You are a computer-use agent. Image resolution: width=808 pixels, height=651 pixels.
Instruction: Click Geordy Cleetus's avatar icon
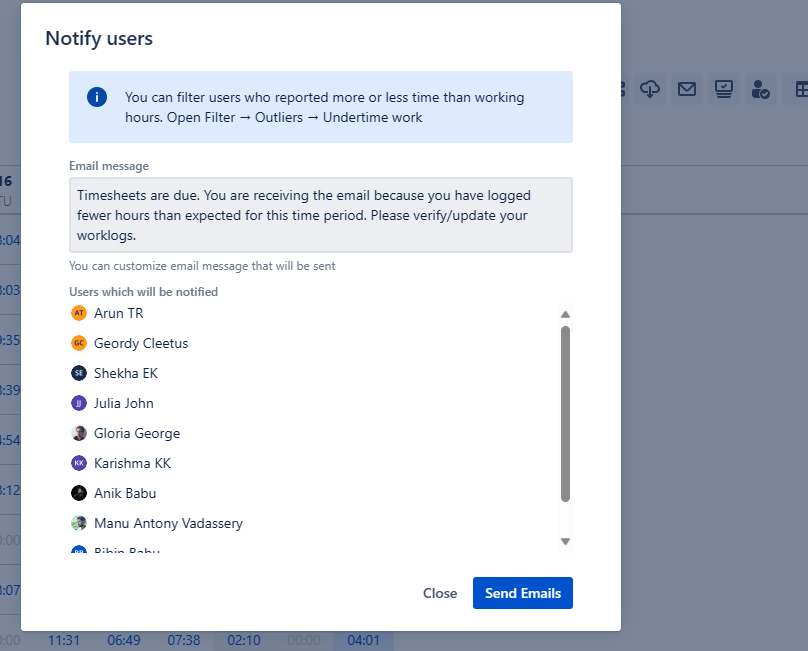tap(79, 343)
